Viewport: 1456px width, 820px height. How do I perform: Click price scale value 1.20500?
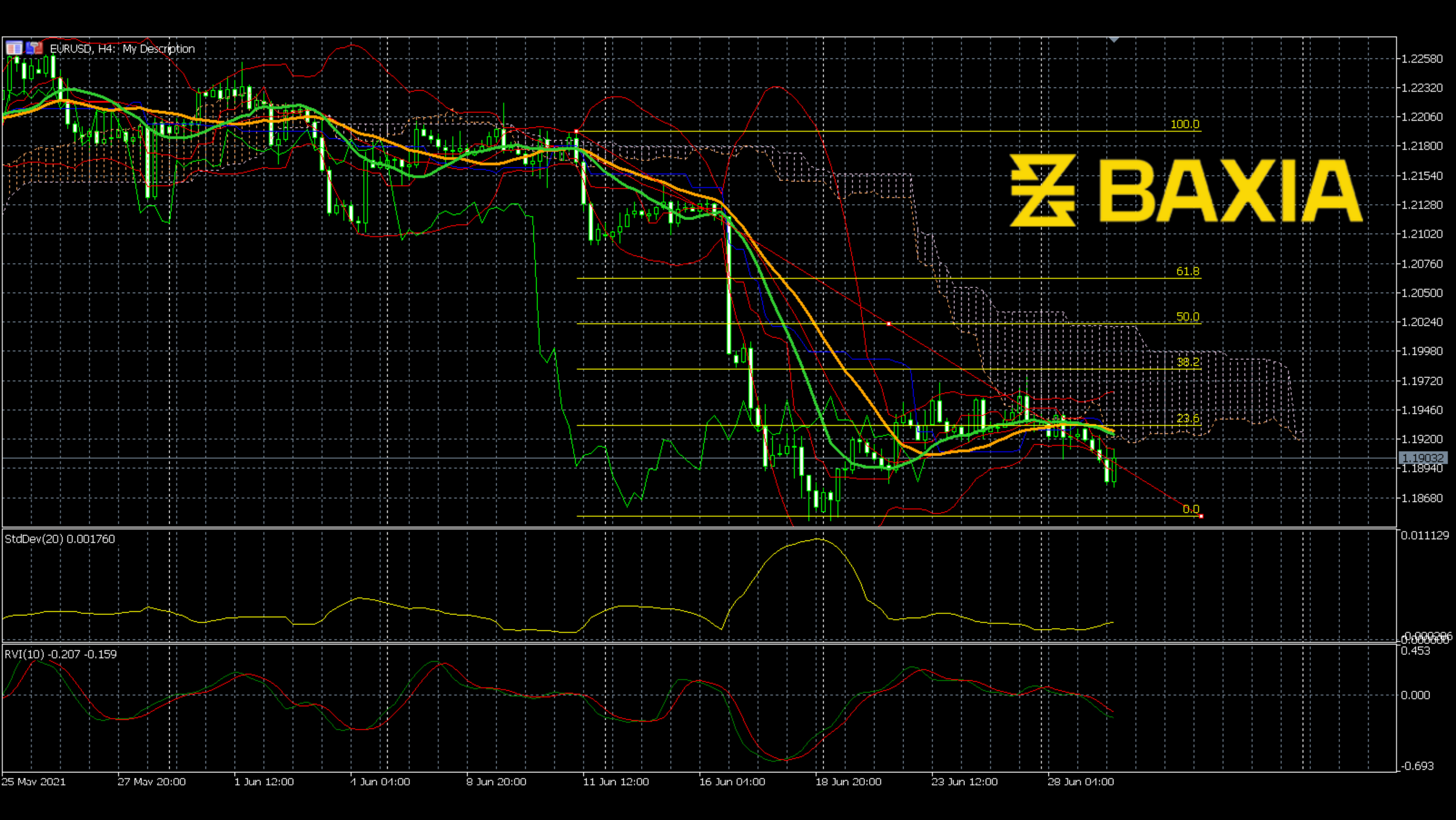click(1422, 293)
